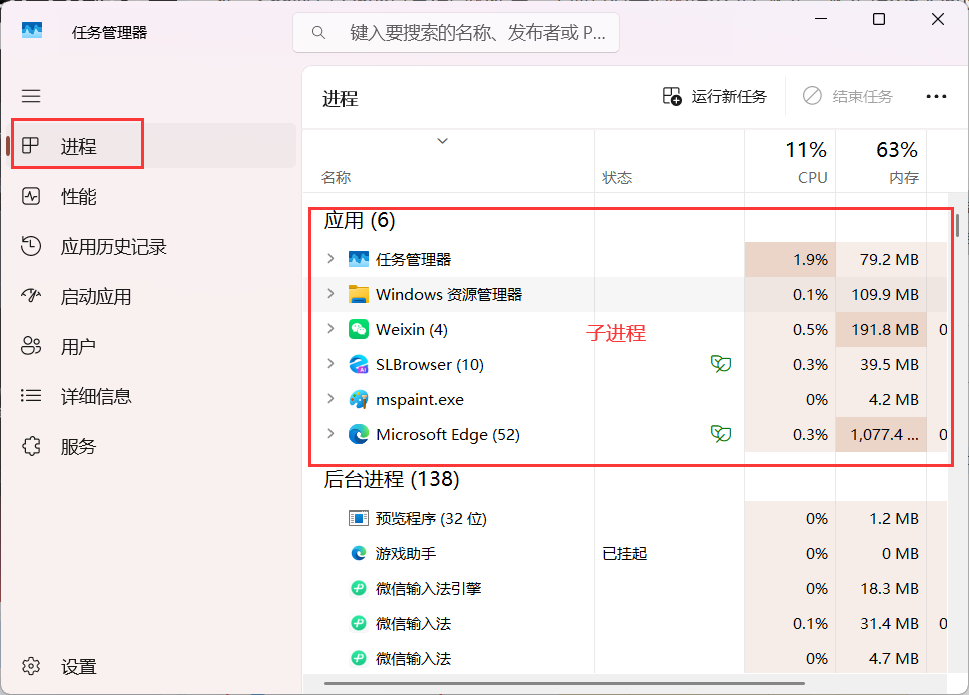This screenshot has height=695, width=969.
Task: Click the 4.7 MB memory value
Action: click(894, 659)
